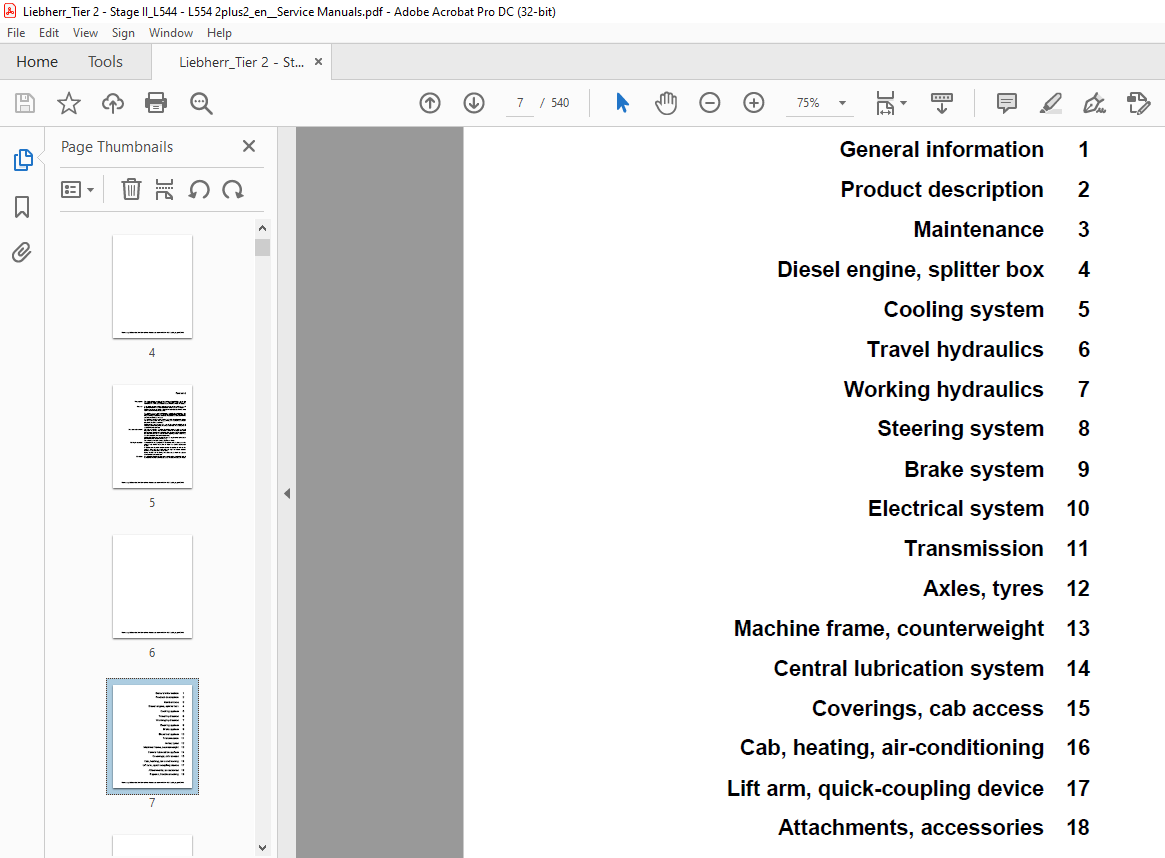
Task: Expand the fit page options arrow
Action: tap(903, 103)
